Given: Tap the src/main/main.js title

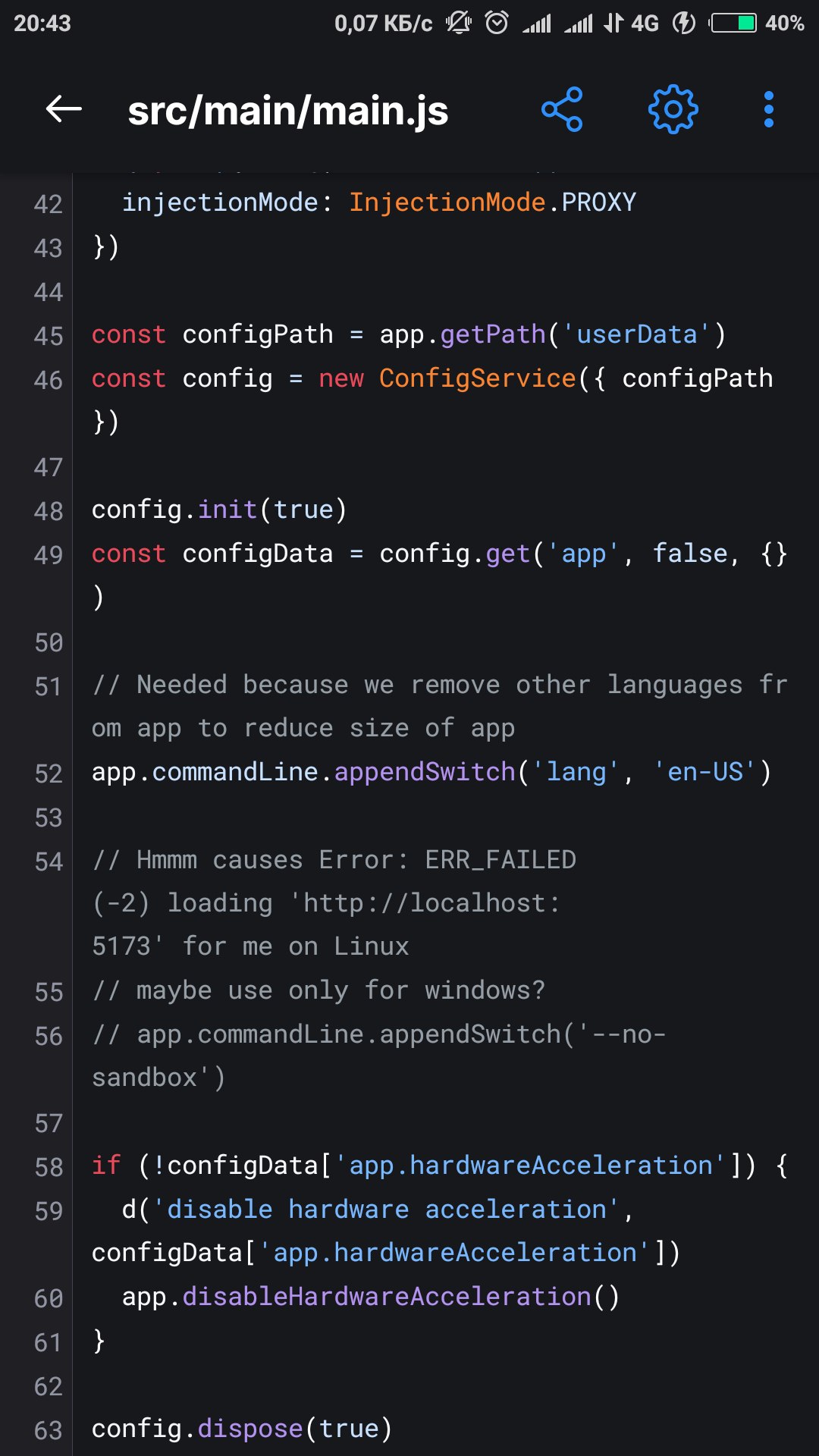Looking at the screenshot, I should [x=288, y=111].
